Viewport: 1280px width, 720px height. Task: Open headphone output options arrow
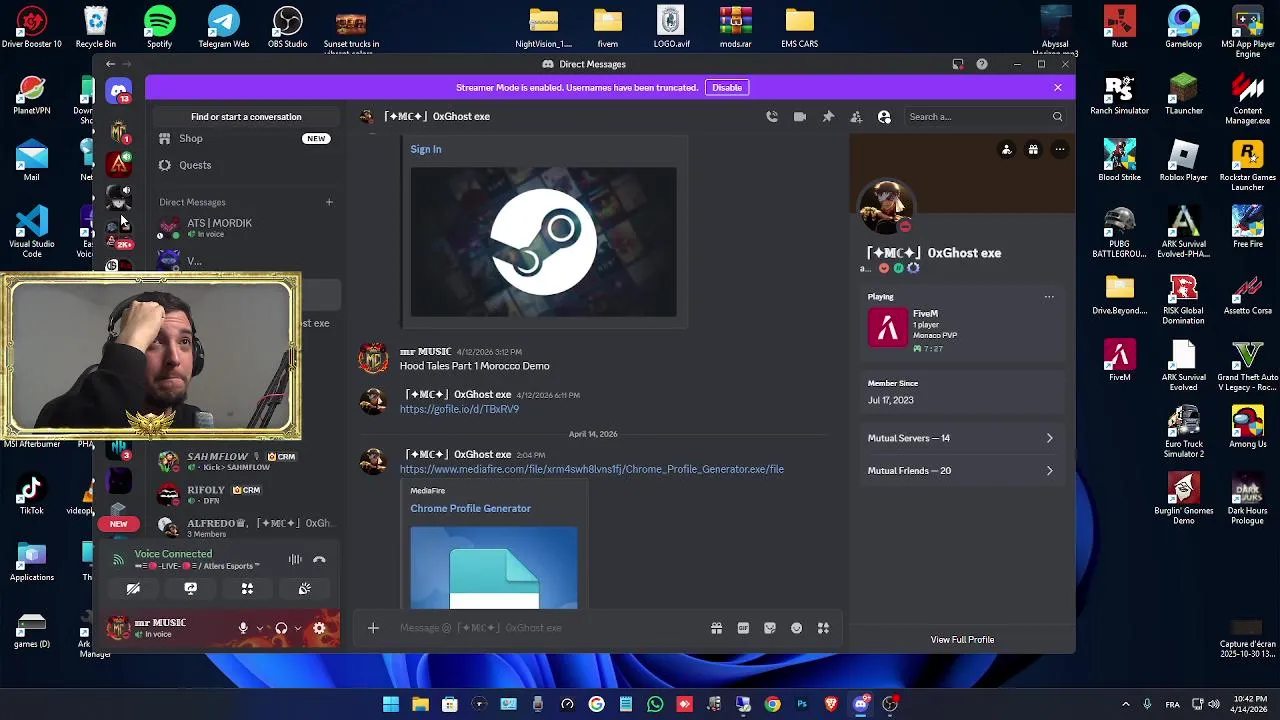click(x=298, y=629)
